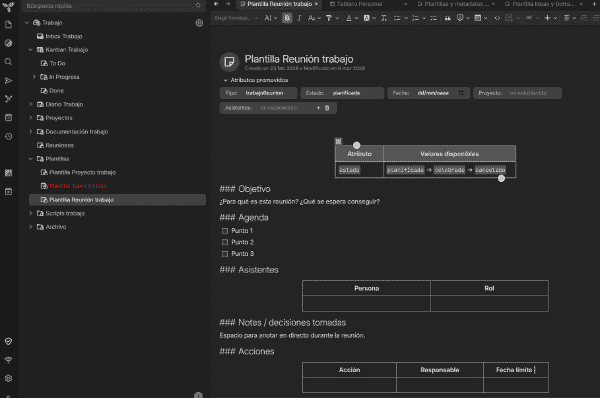This screenshot has width=600, height=398.
Task: Open tree settings icon beside Trabajo
Action: click(199, 23)
